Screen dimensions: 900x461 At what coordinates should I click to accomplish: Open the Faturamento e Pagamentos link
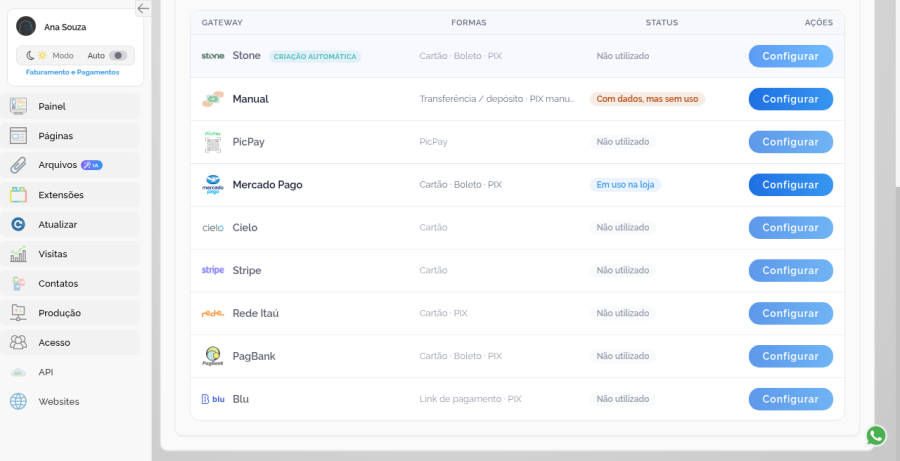72,72
